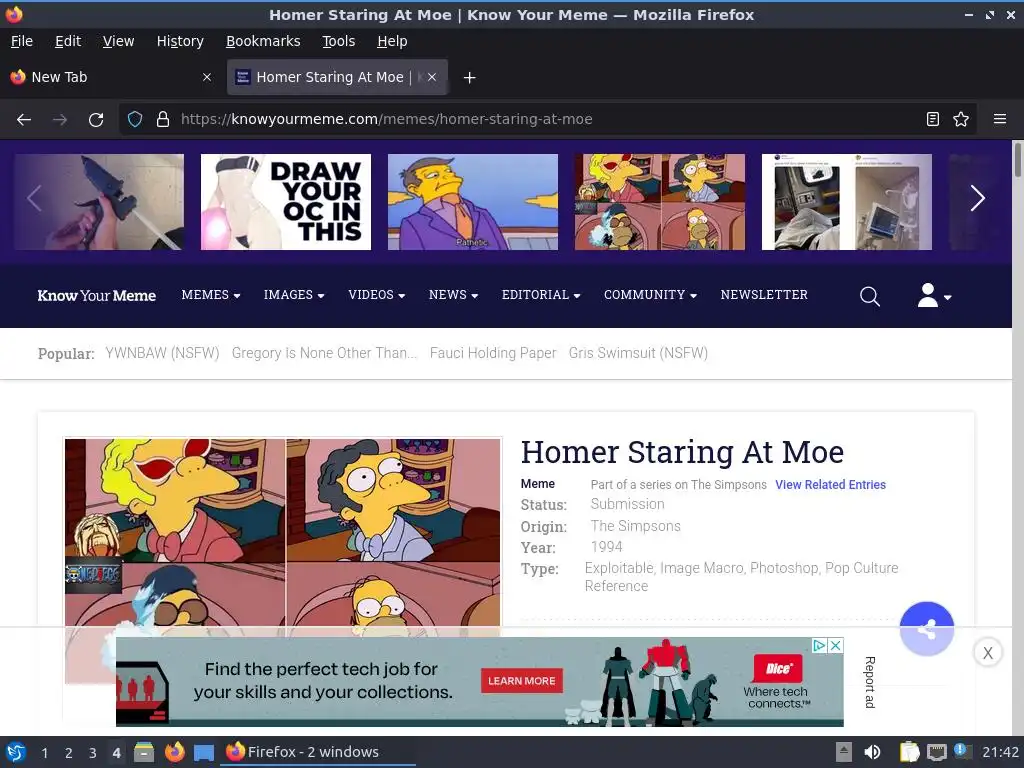
Task: Expand the COMMUNITY dropdown menu
Action: (650, 295)
